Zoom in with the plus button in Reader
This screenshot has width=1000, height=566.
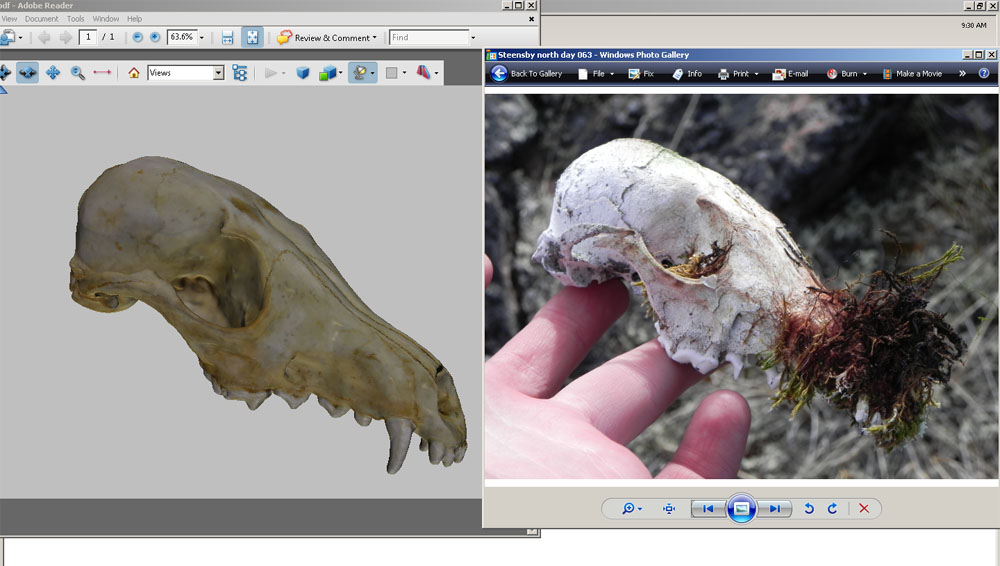pos(154,38)
